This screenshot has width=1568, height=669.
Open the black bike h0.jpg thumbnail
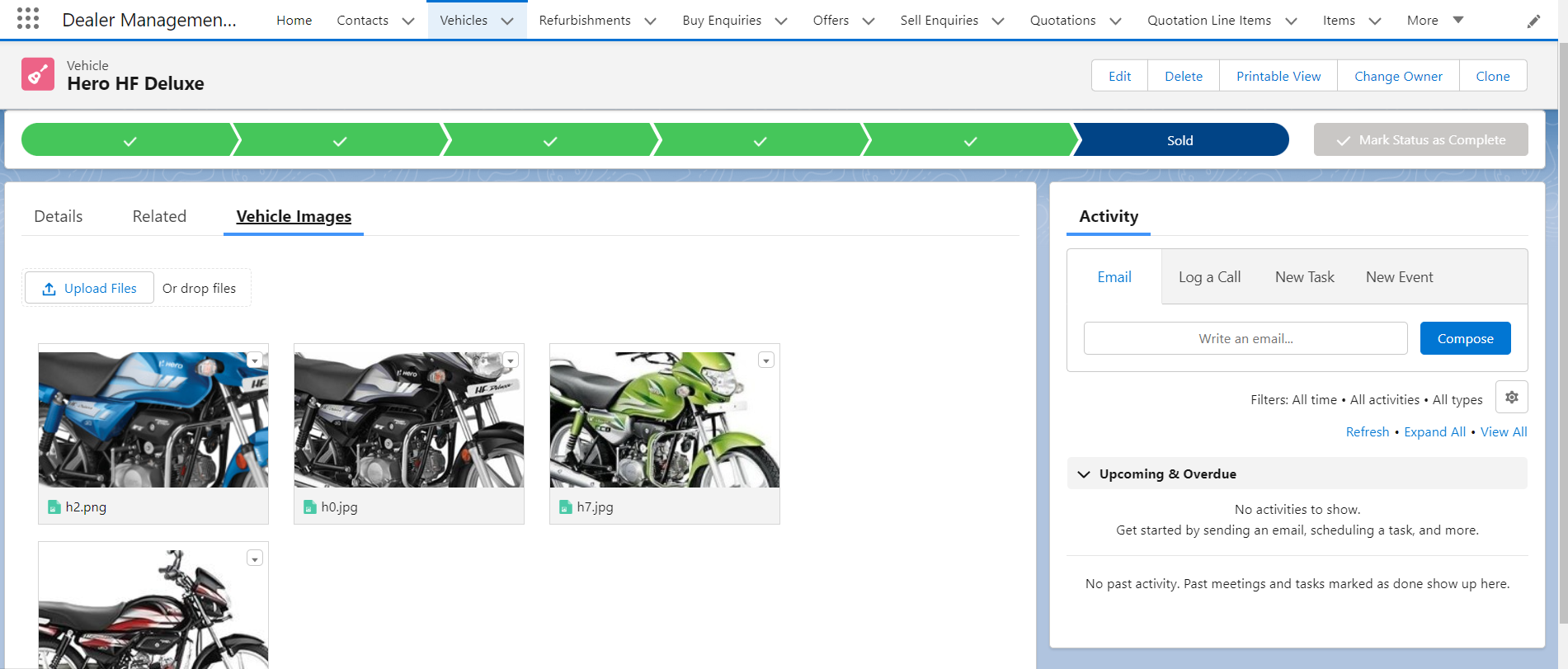pos(409,420)
